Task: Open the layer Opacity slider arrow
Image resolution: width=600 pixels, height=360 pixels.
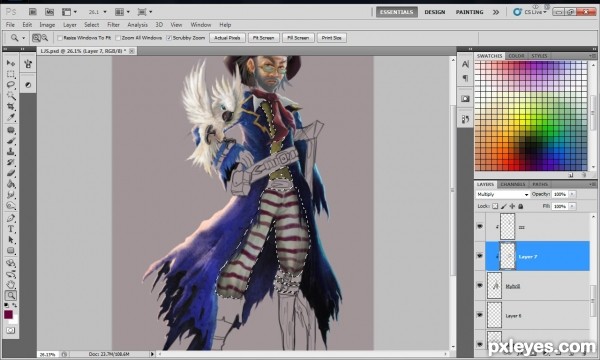Action: 572,194
